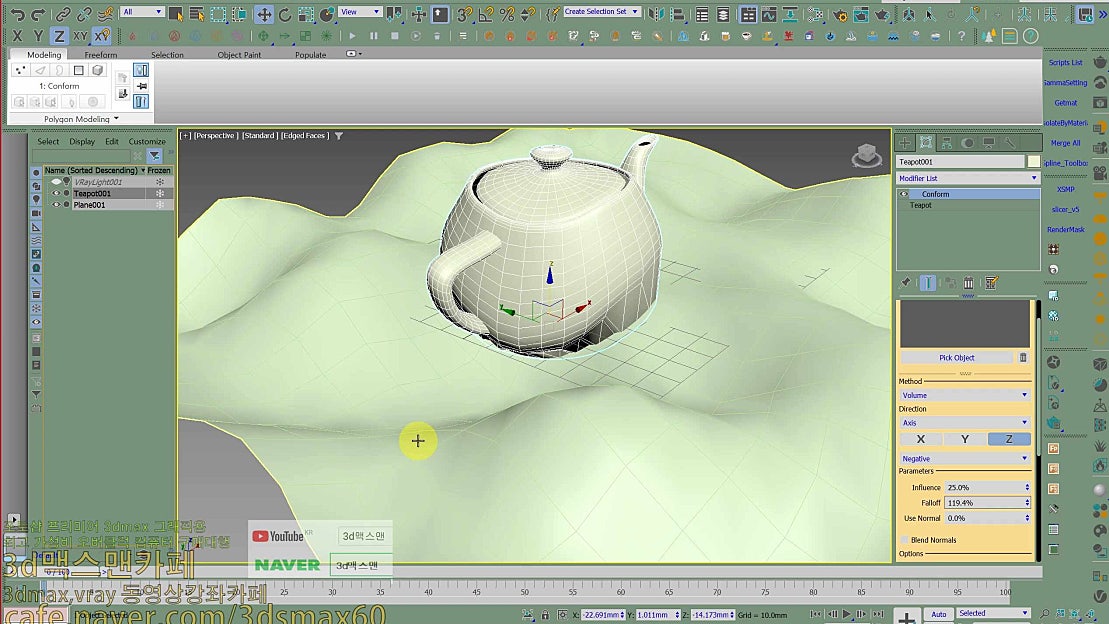
Task: Open the Utilities wrench panel
Action: tap(1011, 142)
